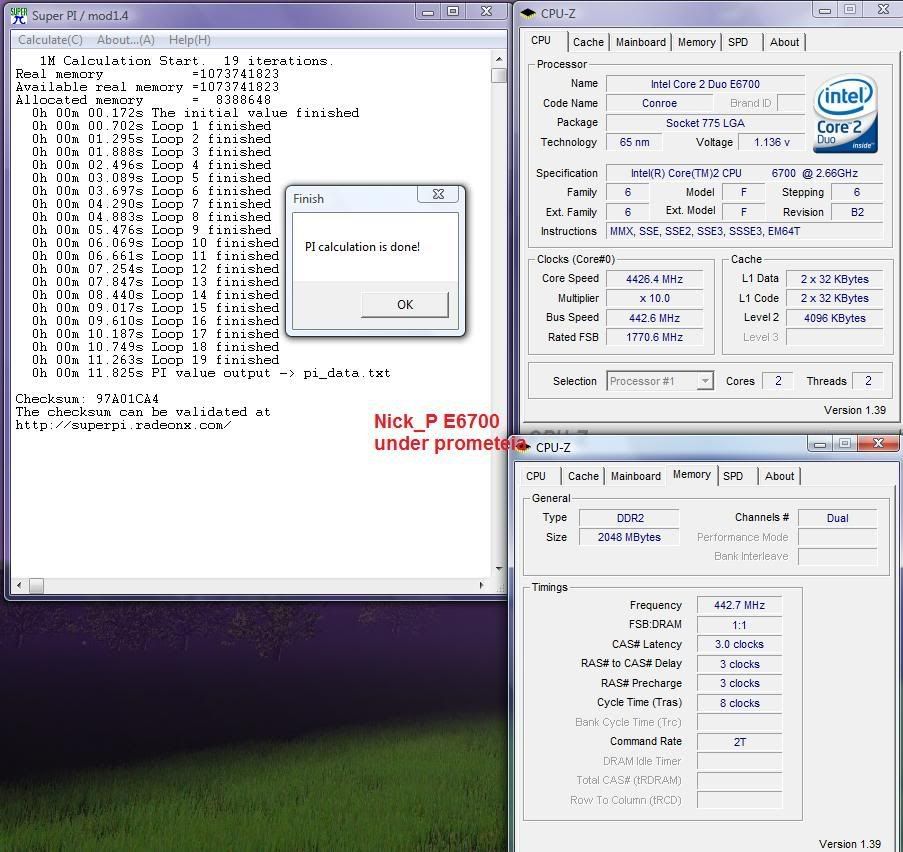
Task: Click the Intel Core 2 Duo logo
Action: coord(845,115)
